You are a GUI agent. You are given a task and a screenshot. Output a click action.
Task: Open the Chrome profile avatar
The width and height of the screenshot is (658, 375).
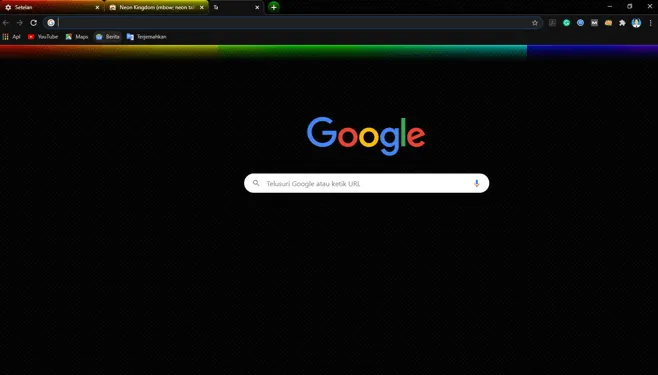point(636,23)
